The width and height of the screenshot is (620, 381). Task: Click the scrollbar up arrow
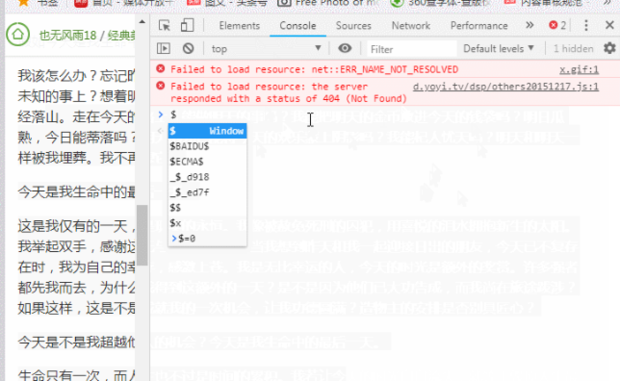pos(142,22)
